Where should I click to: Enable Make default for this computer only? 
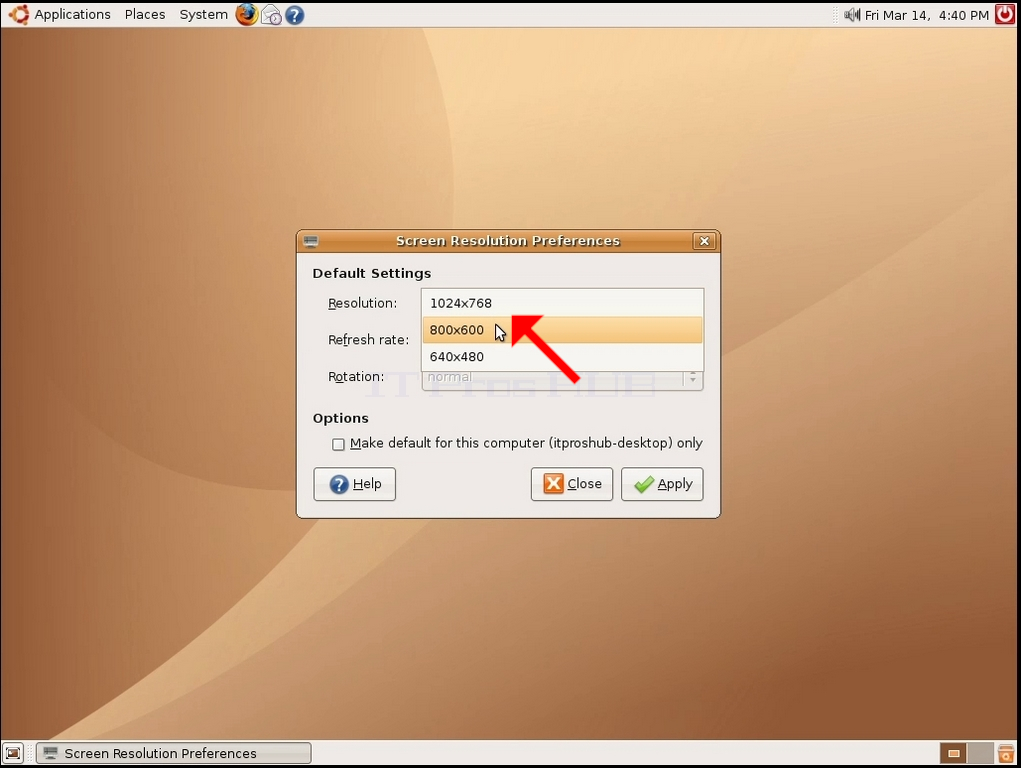[x=338, y=444]
